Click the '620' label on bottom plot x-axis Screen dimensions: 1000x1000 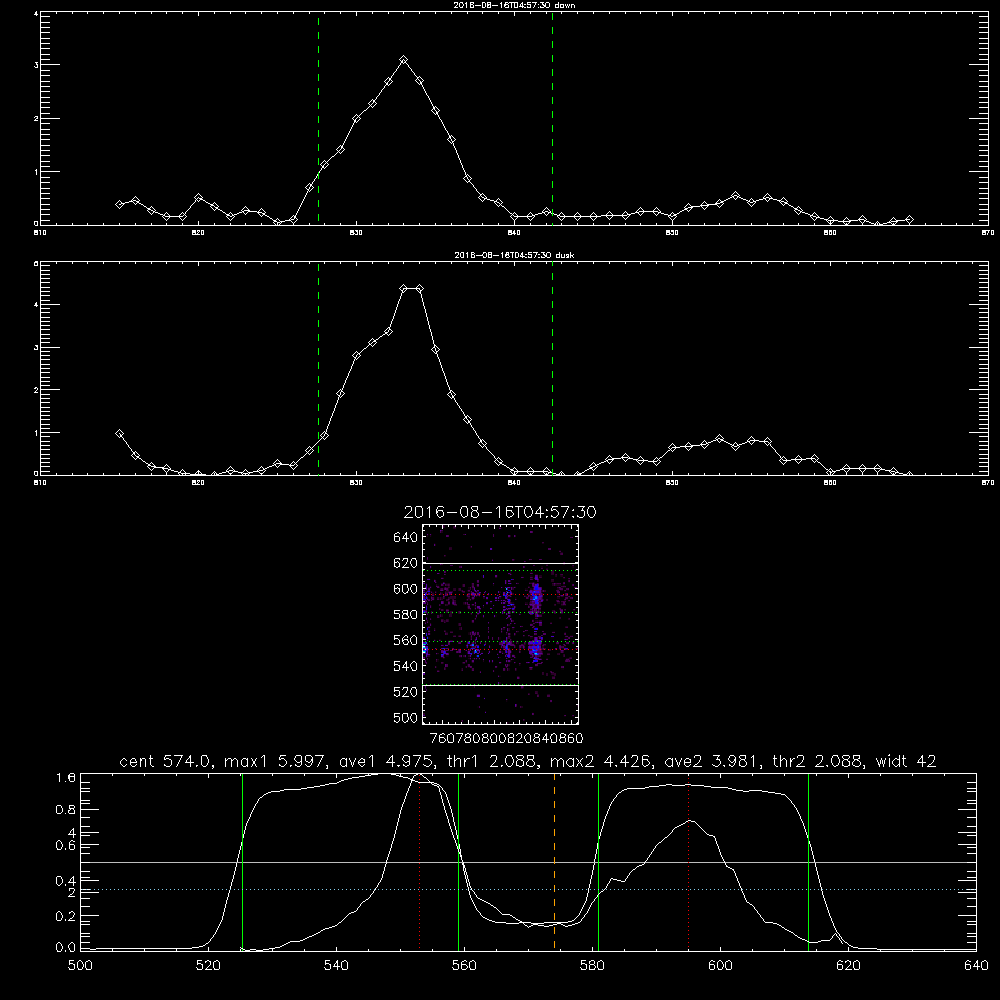click(x=848, y=966)
